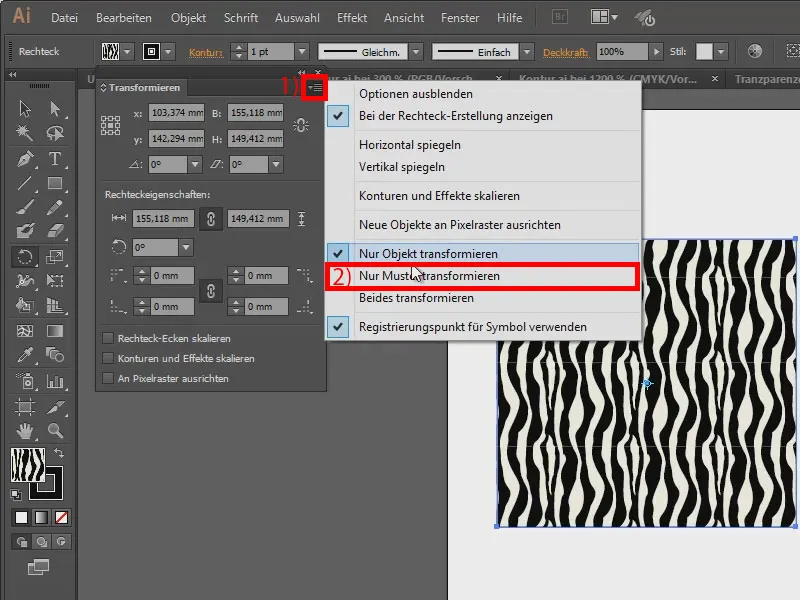The image size is (800, 600).
Task: Toggle constrain width and height proportions link
Action: pyautogui.click(x=301, y=125)
